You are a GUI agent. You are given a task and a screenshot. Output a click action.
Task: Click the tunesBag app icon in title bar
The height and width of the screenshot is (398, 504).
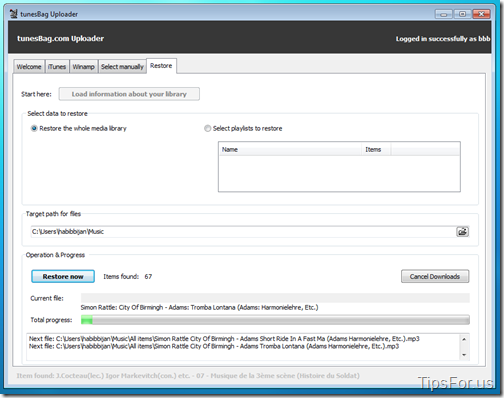click(13, 14)
